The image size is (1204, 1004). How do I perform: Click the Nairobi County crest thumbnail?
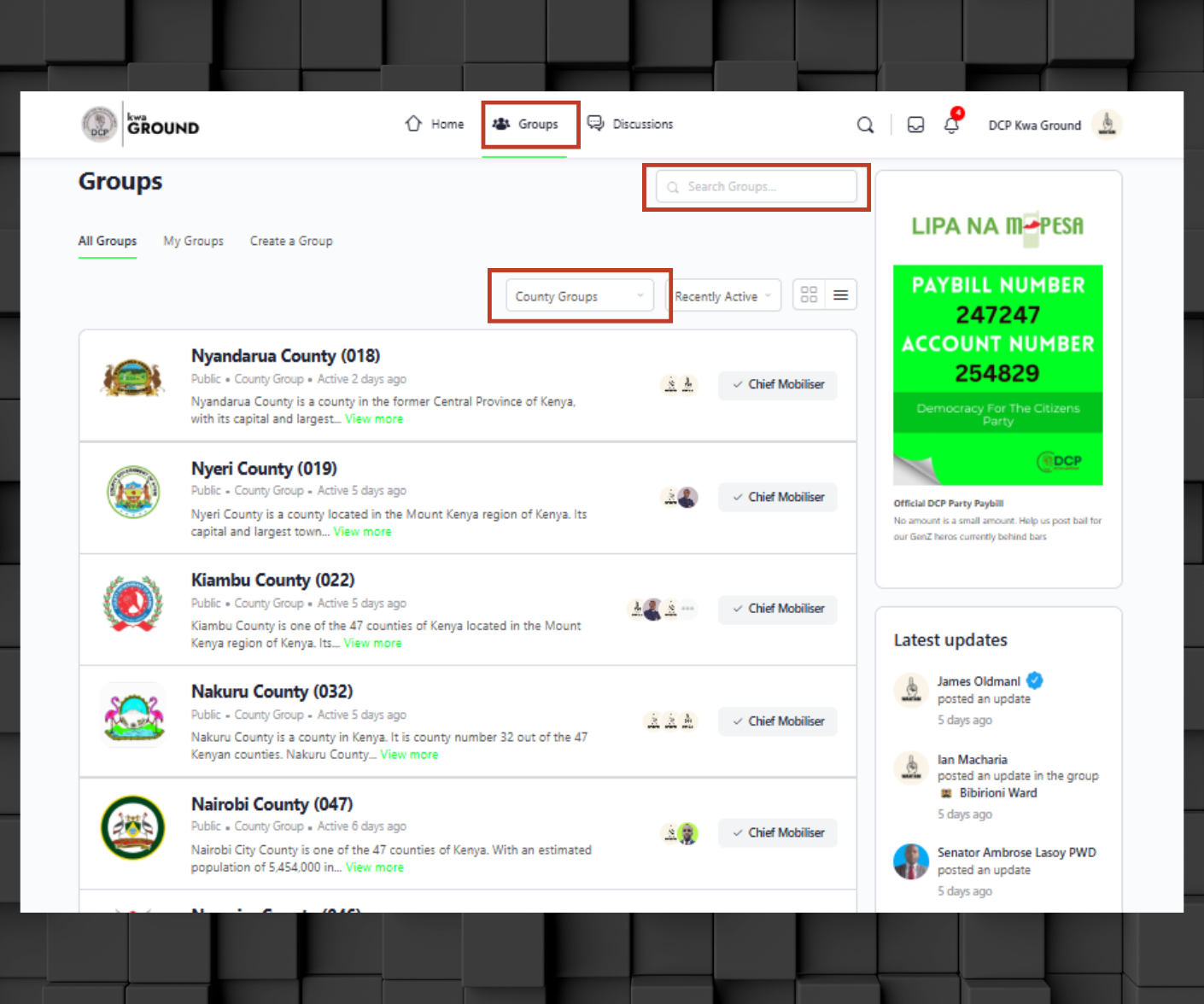click(x=133, y=827)
